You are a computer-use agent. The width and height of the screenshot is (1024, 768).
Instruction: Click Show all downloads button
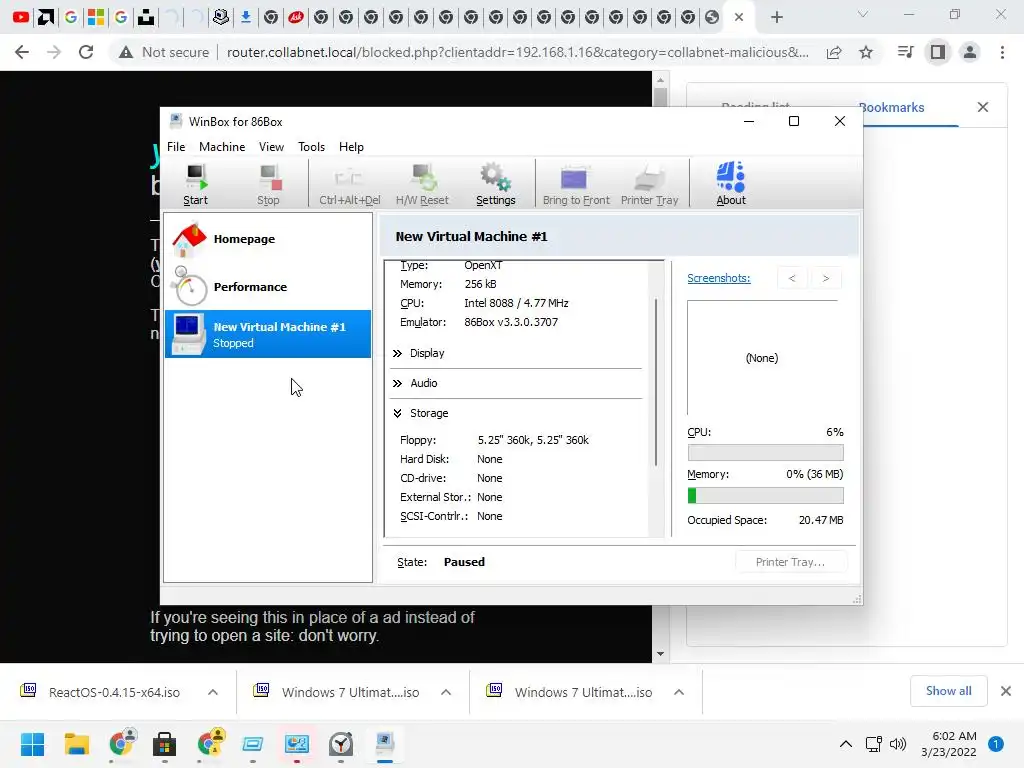coord(948,691)
